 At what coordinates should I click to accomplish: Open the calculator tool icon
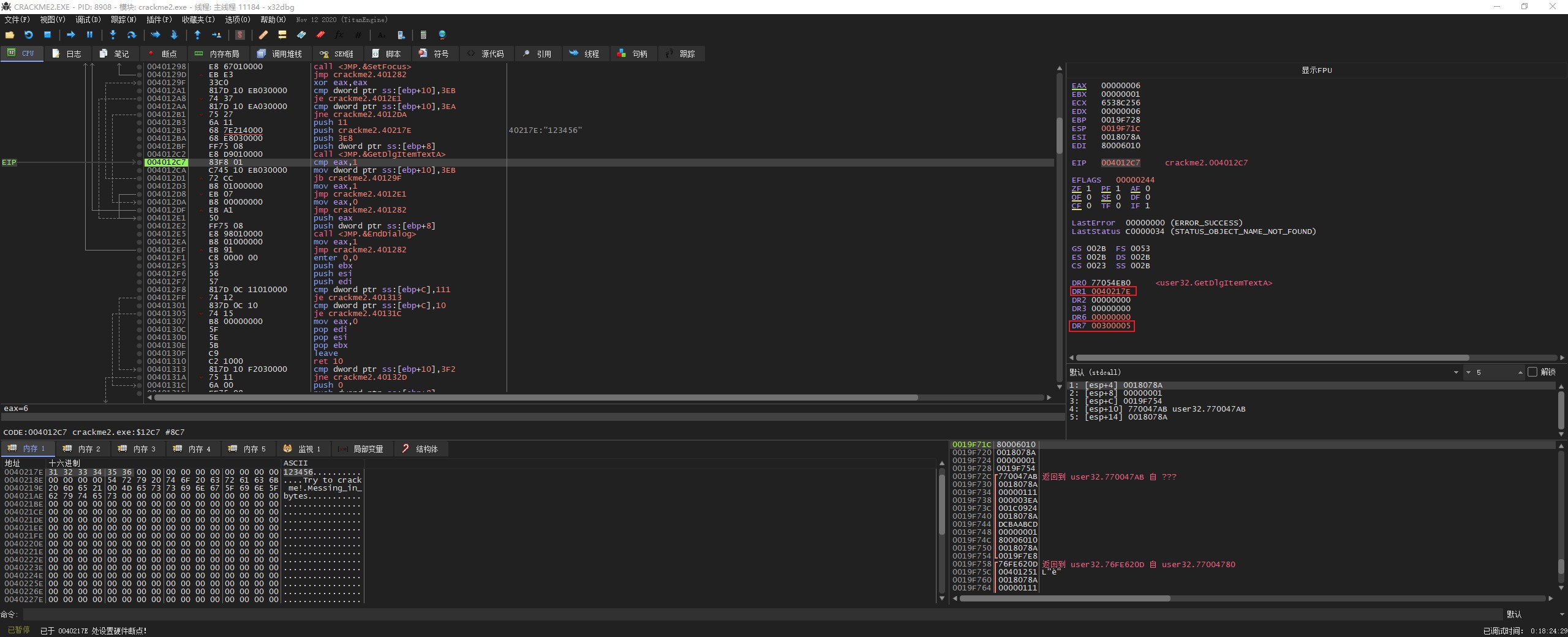pos(423,35)
